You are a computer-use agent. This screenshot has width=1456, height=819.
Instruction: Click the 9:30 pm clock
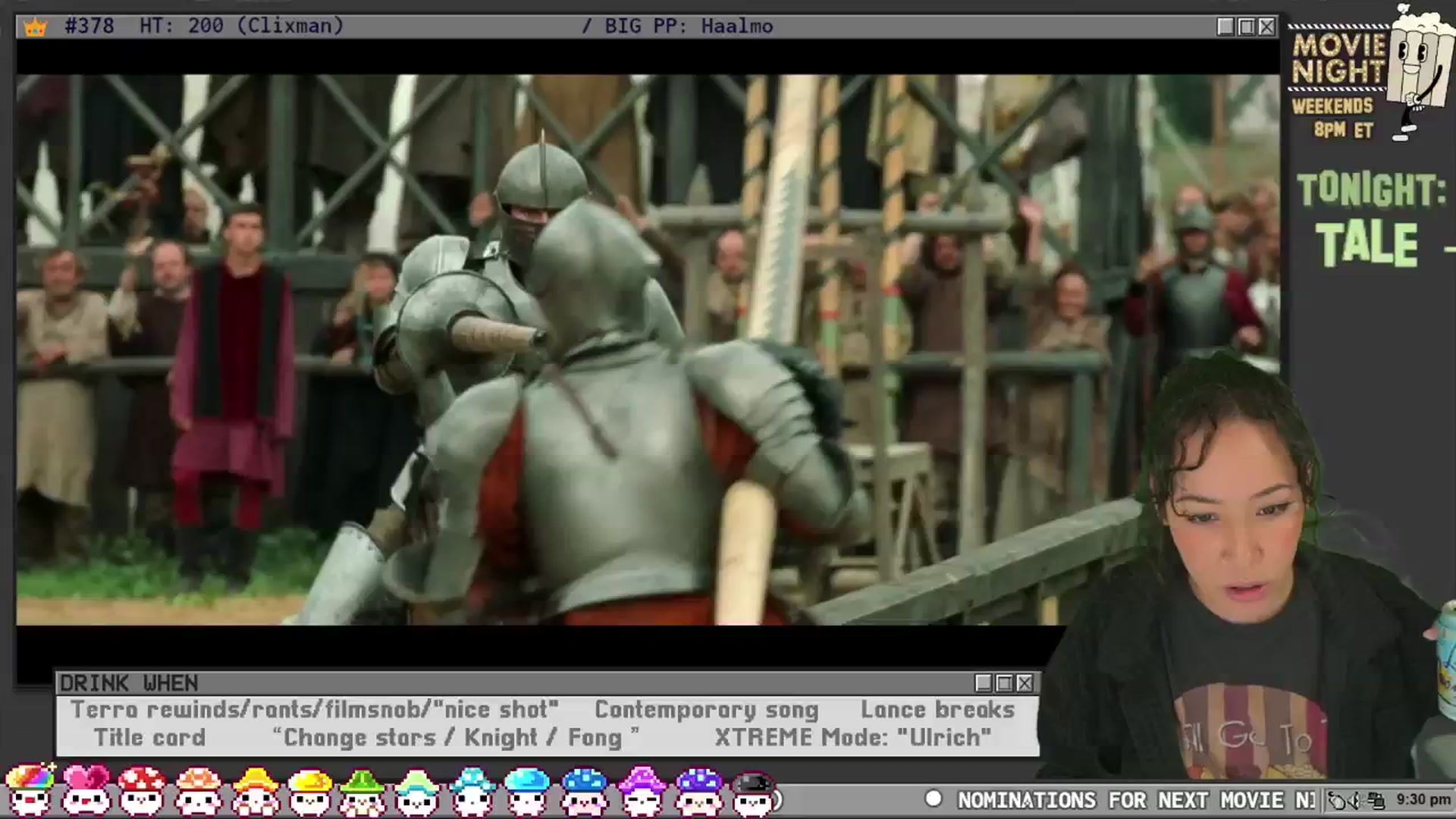pos(1423,799)
